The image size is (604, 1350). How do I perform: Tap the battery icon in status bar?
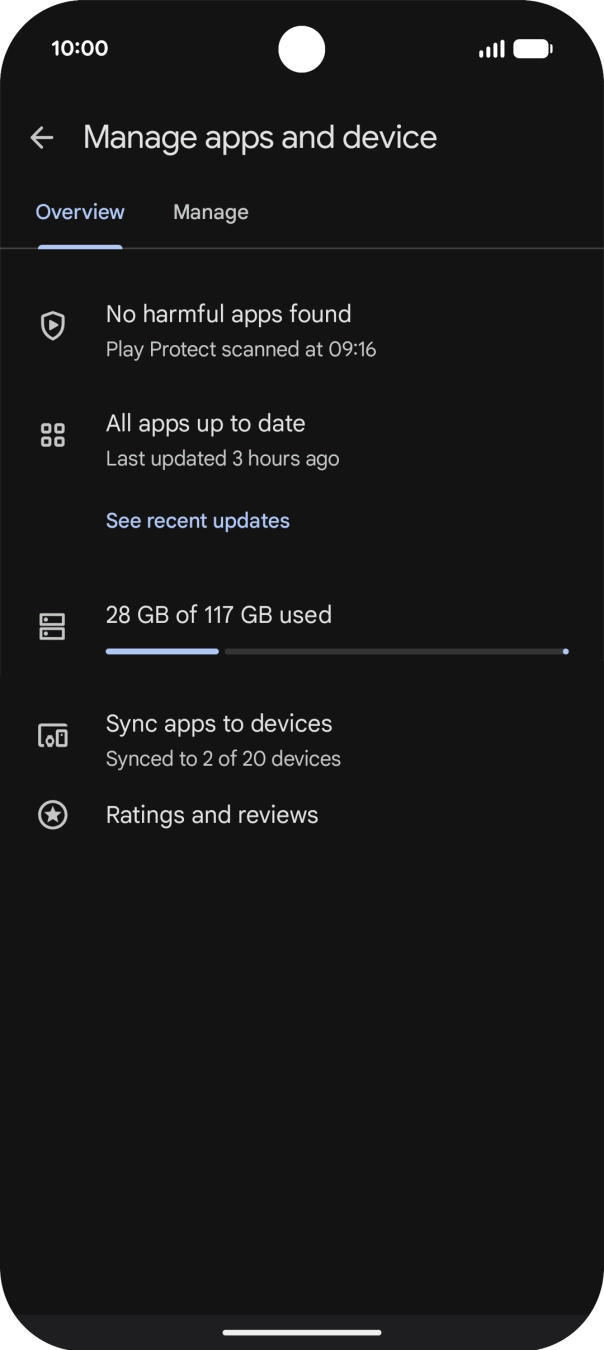(533, 49)
